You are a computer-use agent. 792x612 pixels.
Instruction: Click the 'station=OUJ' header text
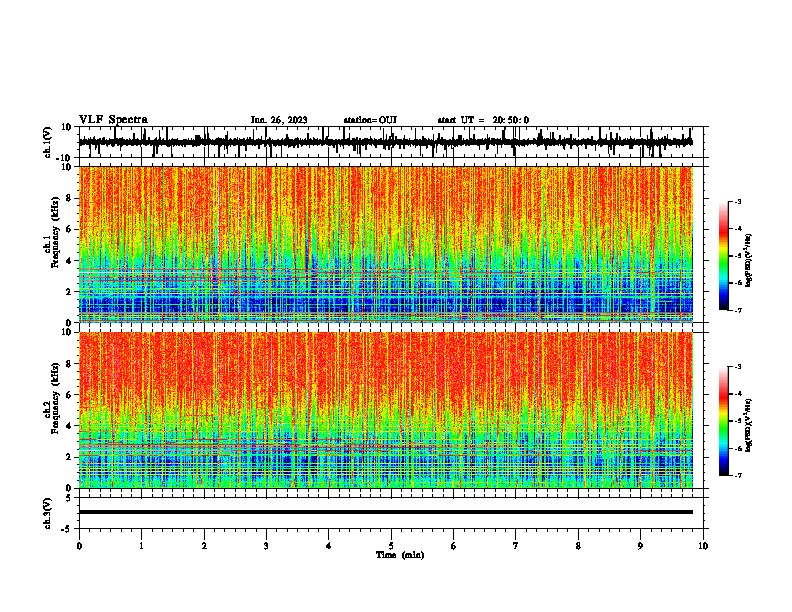pos(370,120)
